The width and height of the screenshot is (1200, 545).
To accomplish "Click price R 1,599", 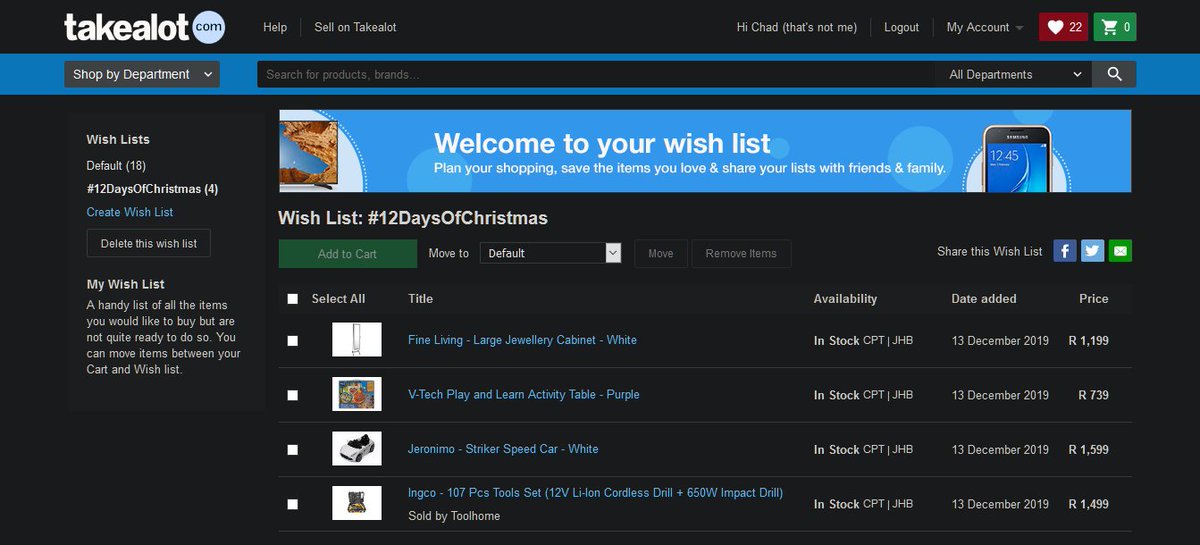I will (x=1088, y=450).
